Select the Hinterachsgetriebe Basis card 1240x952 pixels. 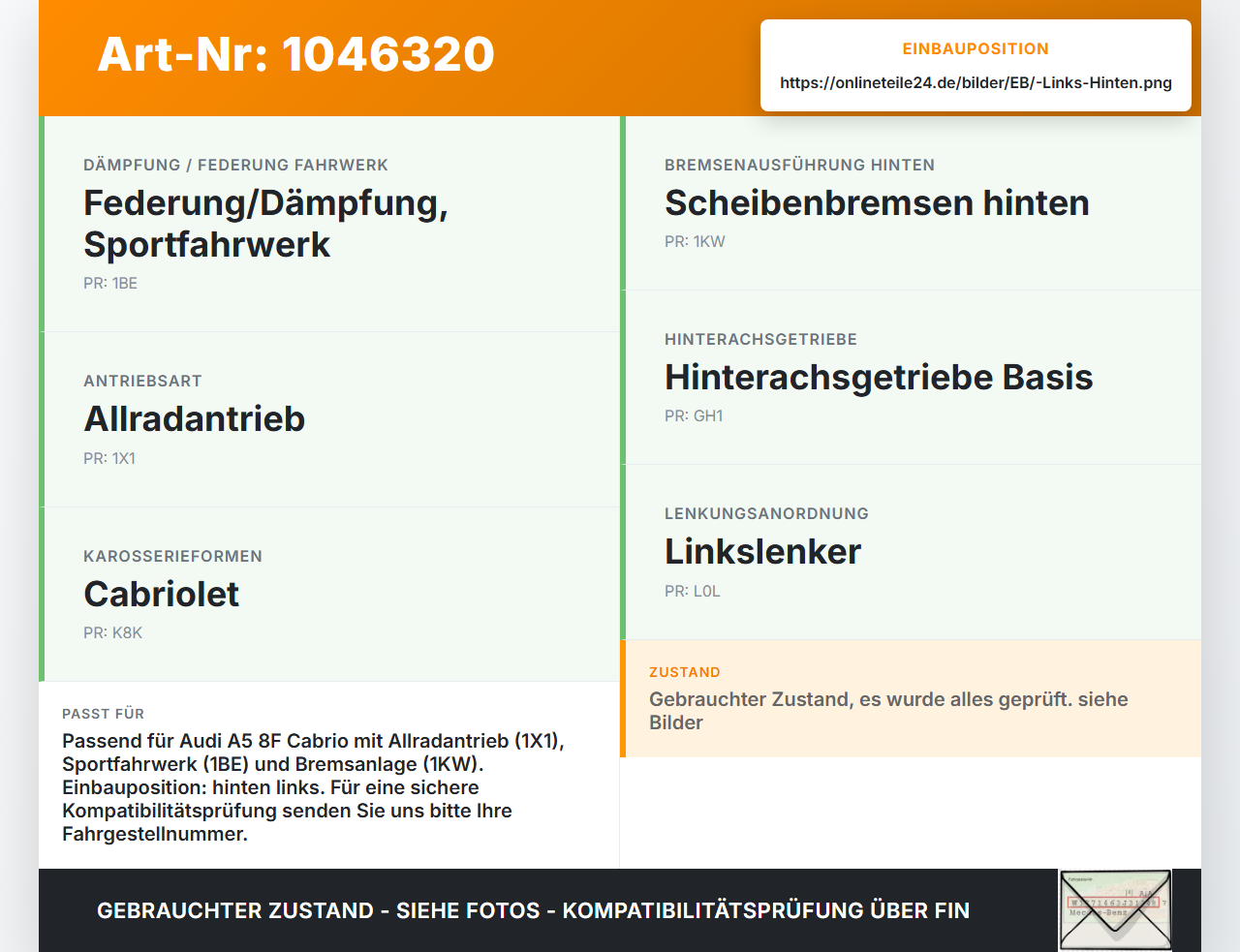[x=911, y=378]
